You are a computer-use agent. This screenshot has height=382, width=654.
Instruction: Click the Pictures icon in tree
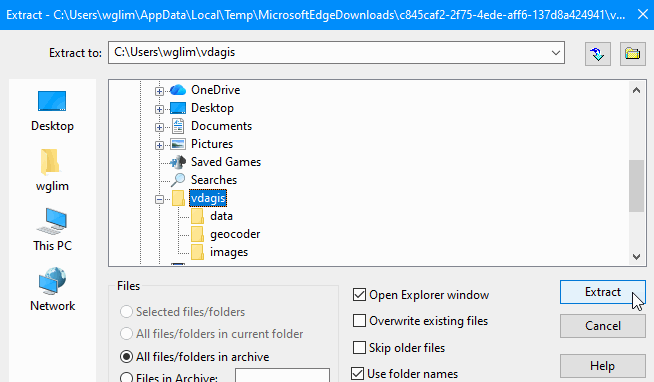click(178, 144)
